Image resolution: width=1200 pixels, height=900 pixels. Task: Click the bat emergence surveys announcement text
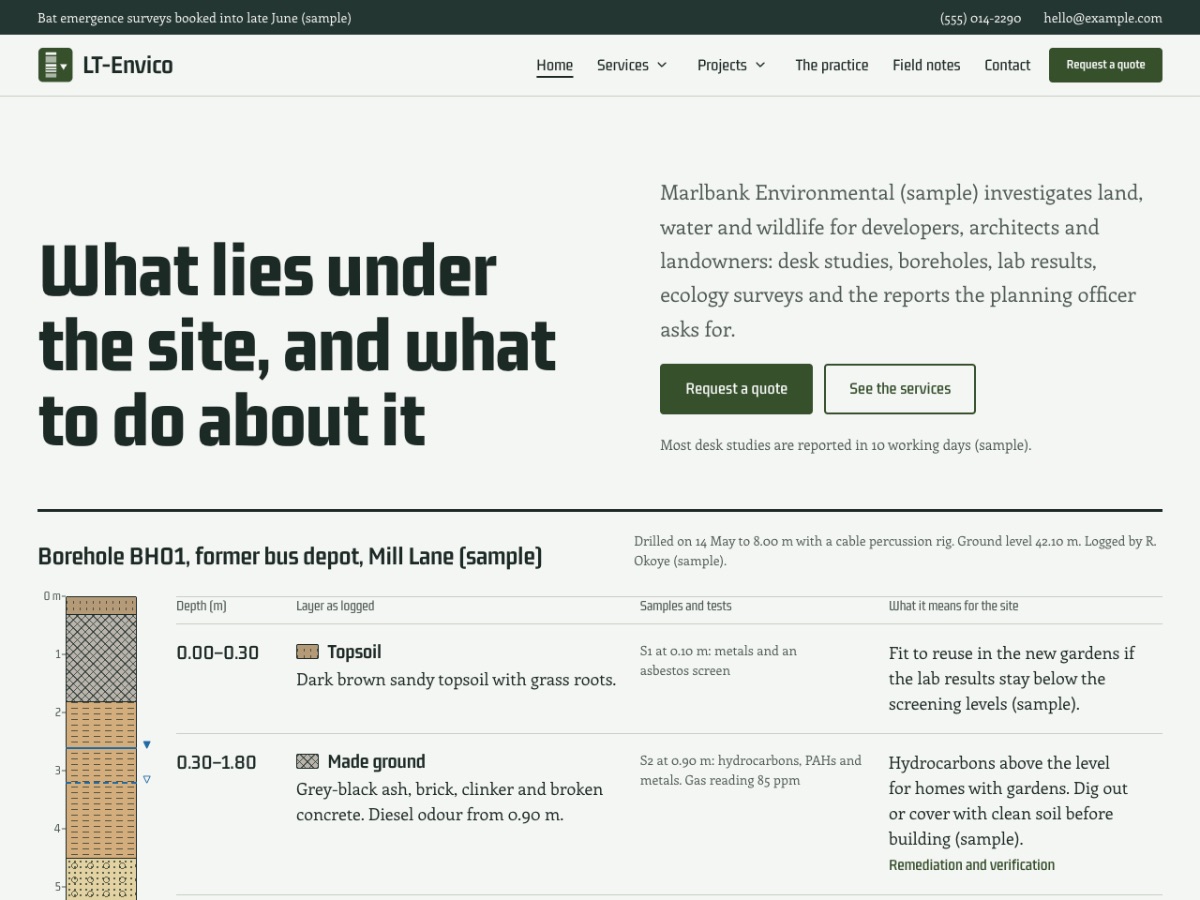click(194, 18)
